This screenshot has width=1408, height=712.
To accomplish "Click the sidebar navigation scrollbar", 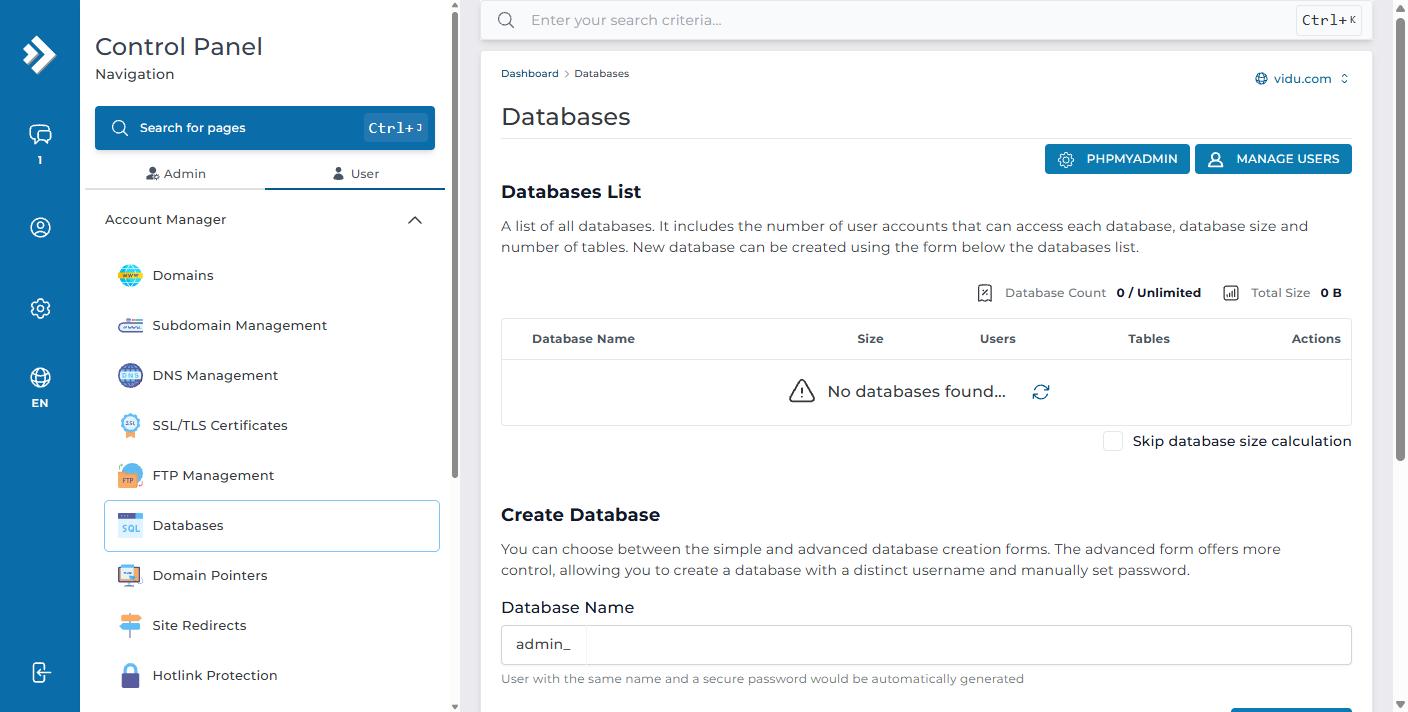I will point(456,245).
